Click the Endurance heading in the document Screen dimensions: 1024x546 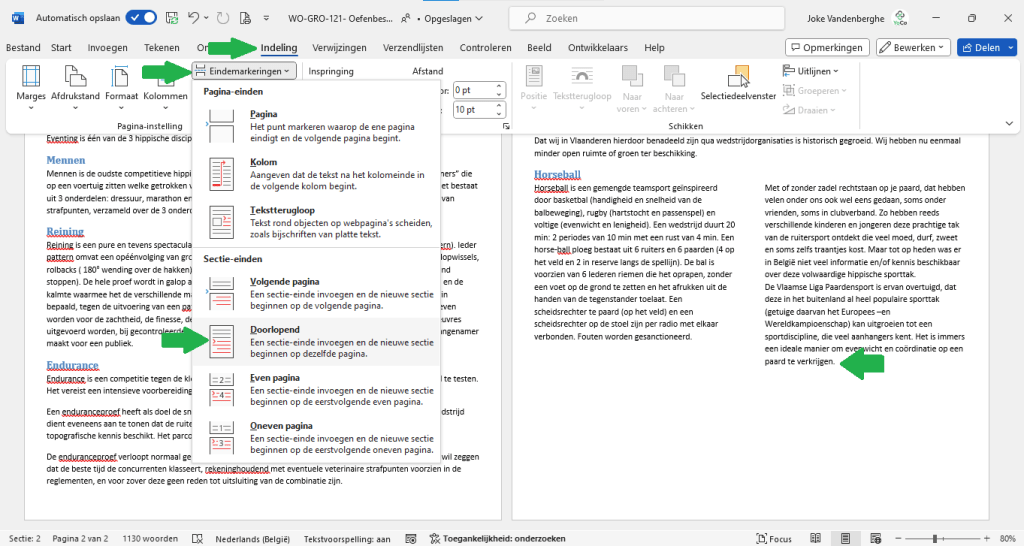(72, 365)
